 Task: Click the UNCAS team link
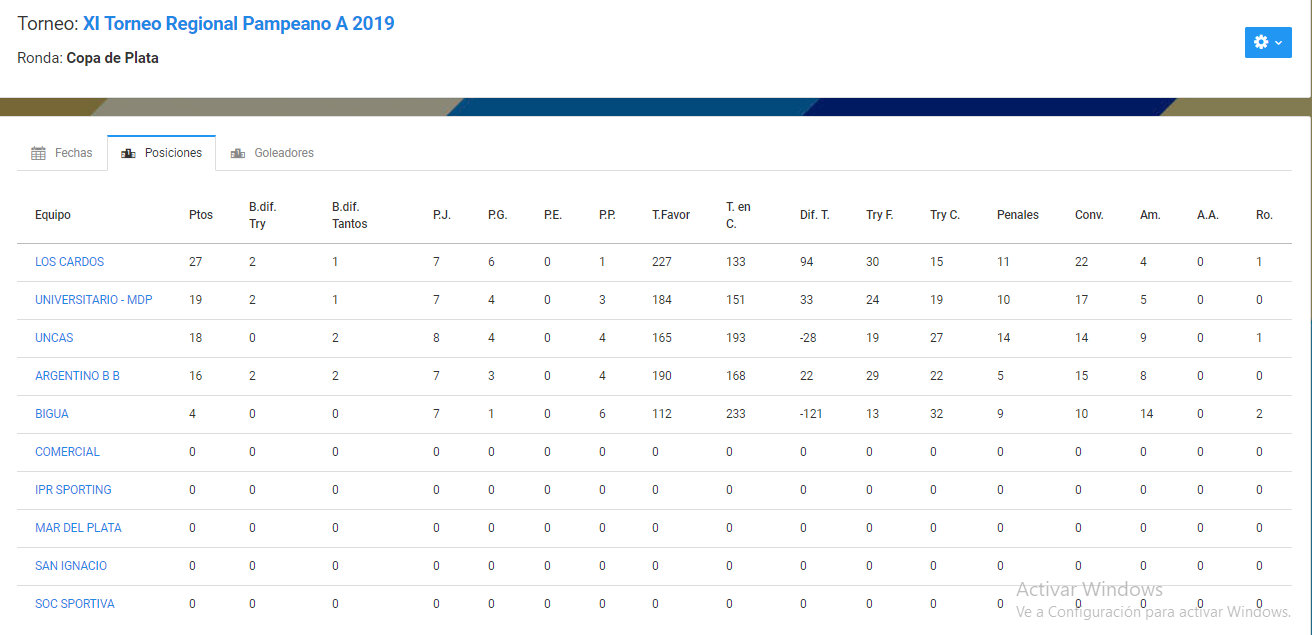(x=54, y=338)
